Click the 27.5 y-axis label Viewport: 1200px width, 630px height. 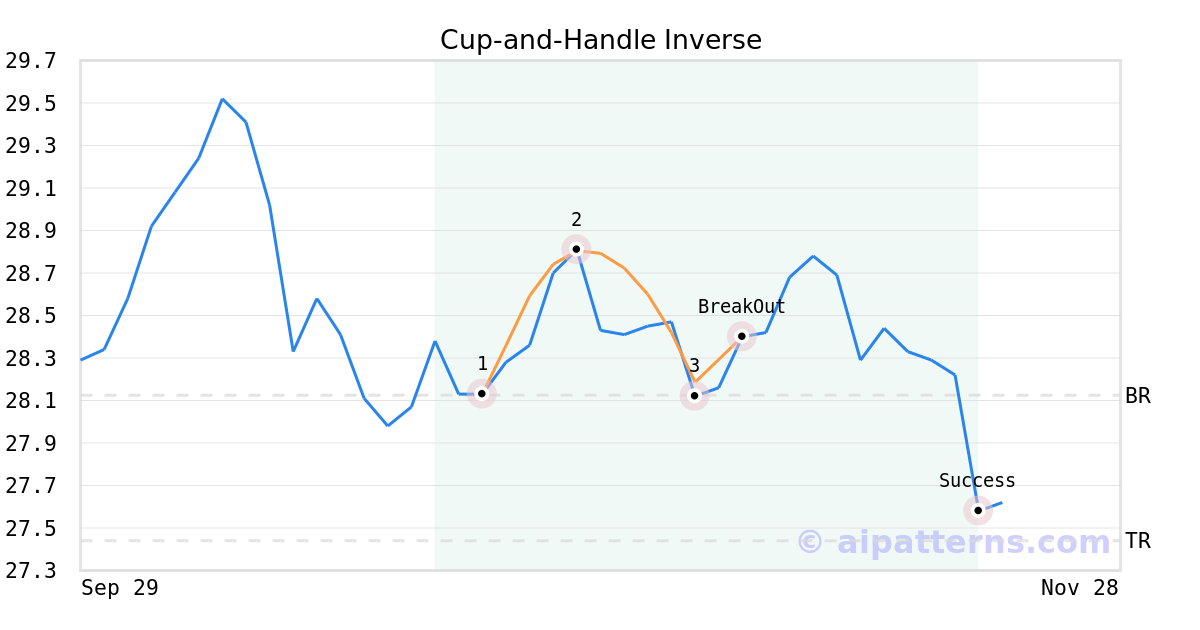coord(31,528)
